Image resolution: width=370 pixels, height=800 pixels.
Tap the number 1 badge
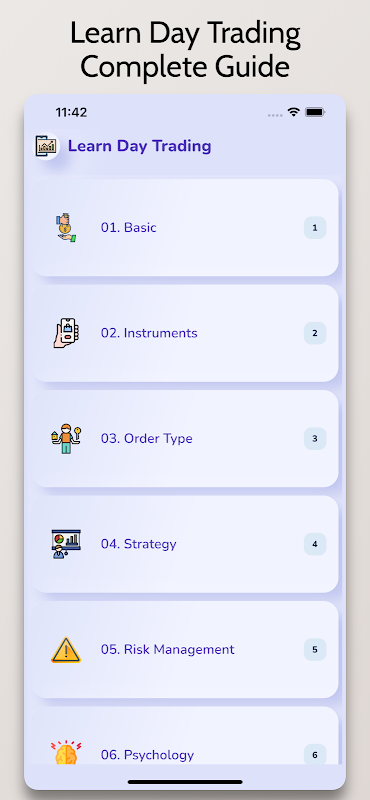[x=315, y=228]
